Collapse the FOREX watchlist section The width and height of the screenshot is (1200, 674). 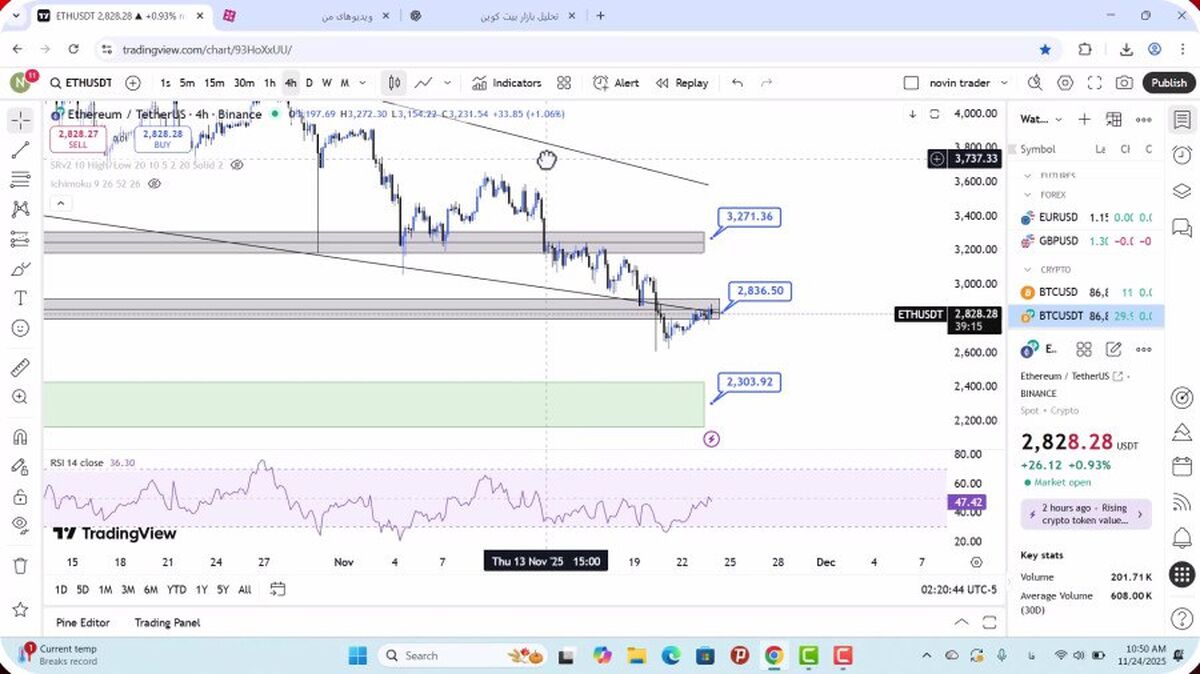[x=1028, y=195]
